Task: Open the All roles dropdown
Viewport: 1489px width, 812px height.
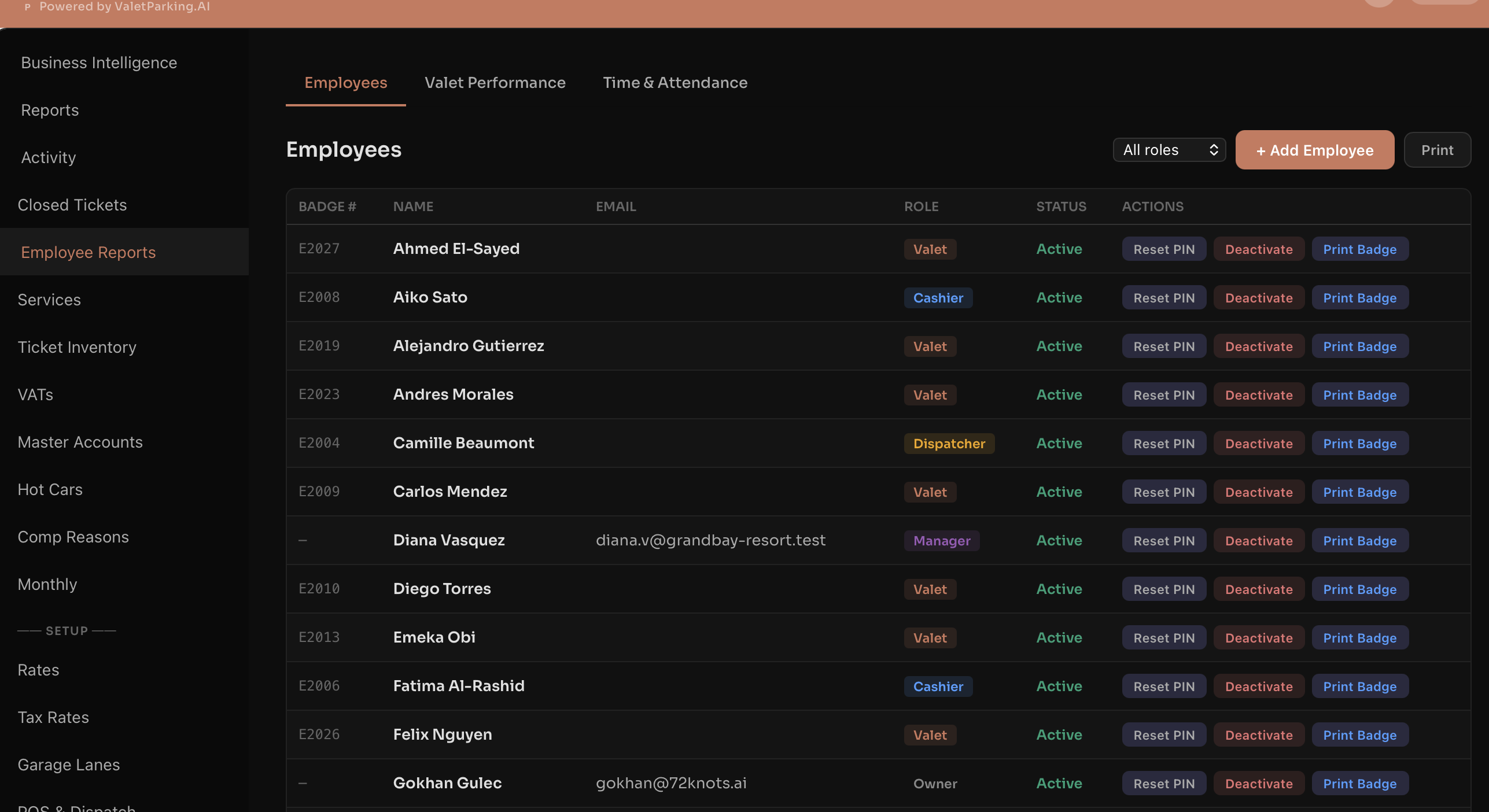Action: pyautogui.click(x=1169, y=150)
